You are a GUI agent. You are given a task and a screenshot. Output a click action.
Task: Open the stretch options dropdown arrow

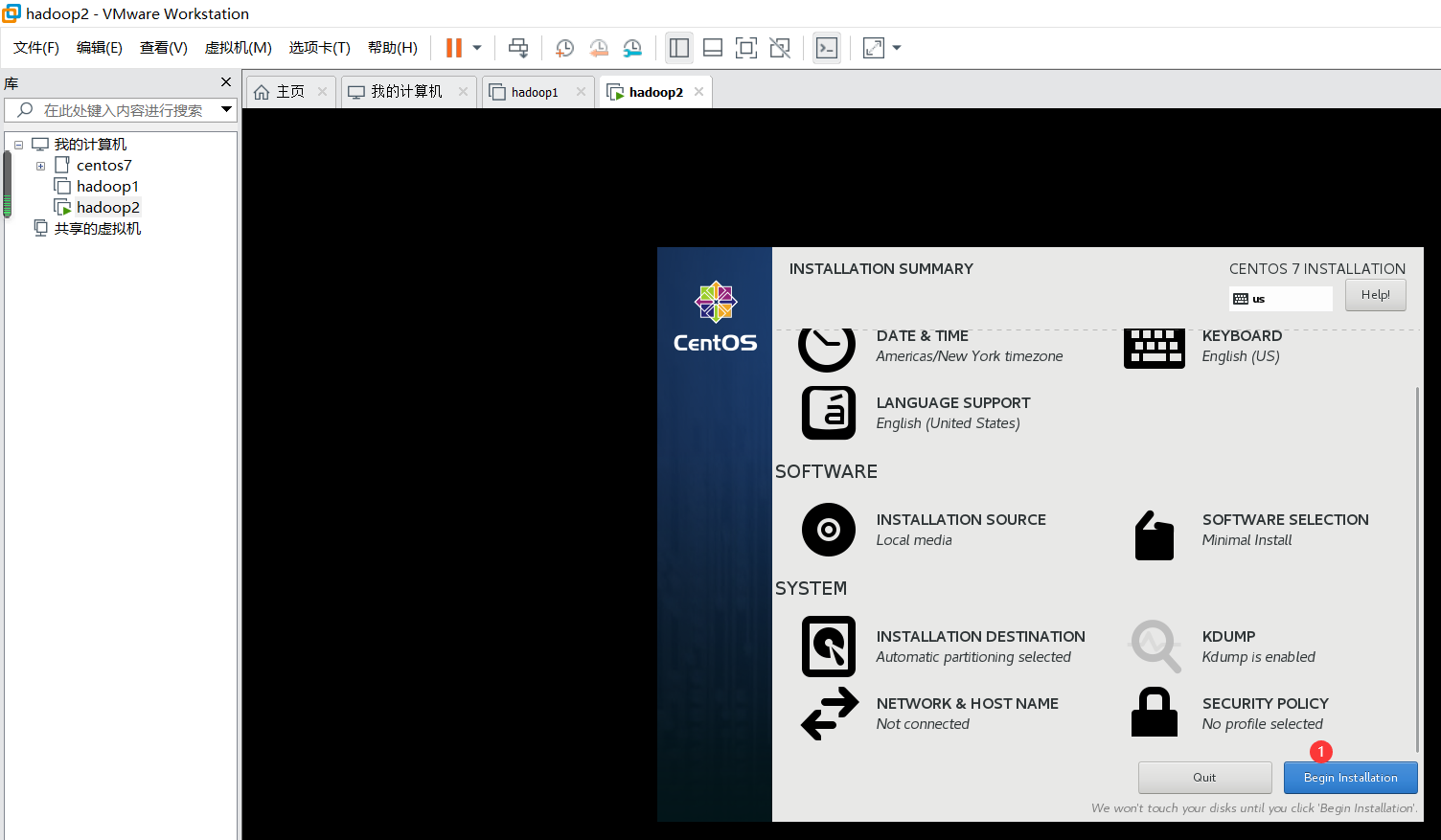[897, 48]
